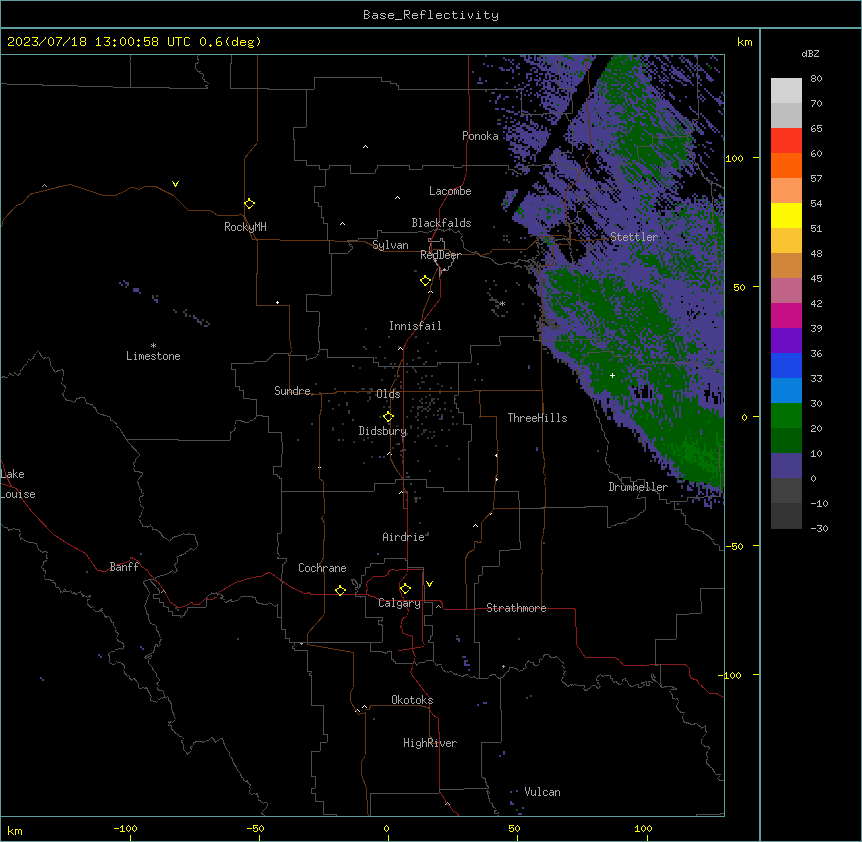Click the RockyMH label
Image resolution: width=862 pixels, height=842 pixels.
(x=245, y=227)
